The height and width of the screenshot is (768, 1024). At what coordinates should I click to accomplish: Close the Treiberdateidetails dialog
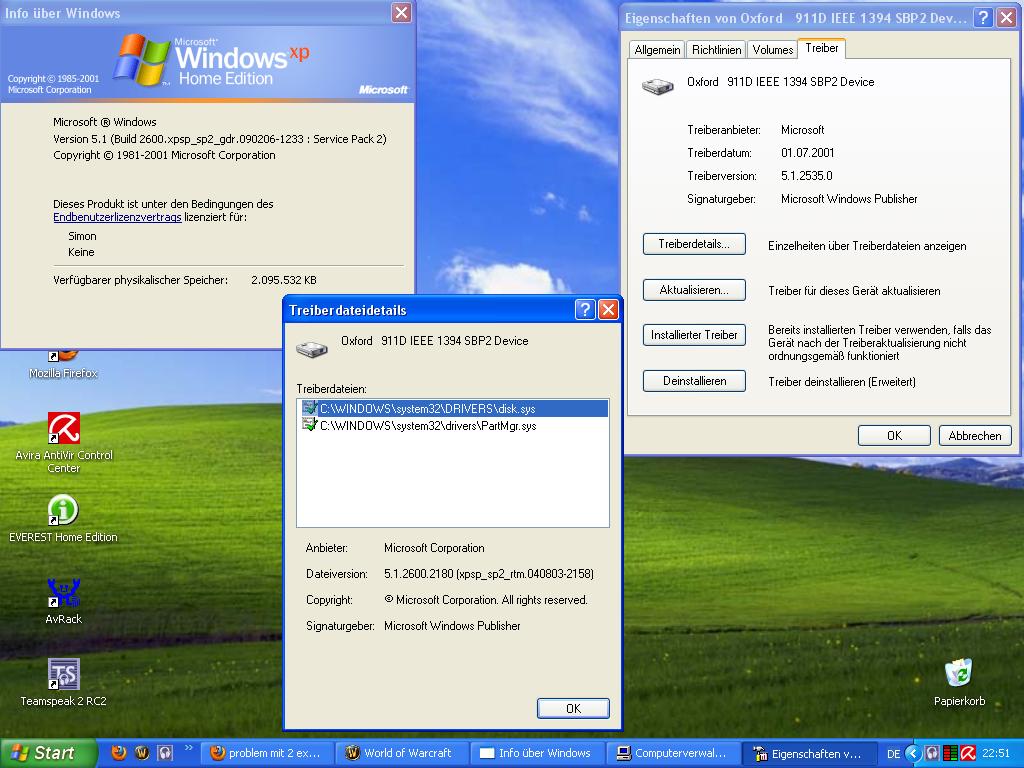pos(608,310)
